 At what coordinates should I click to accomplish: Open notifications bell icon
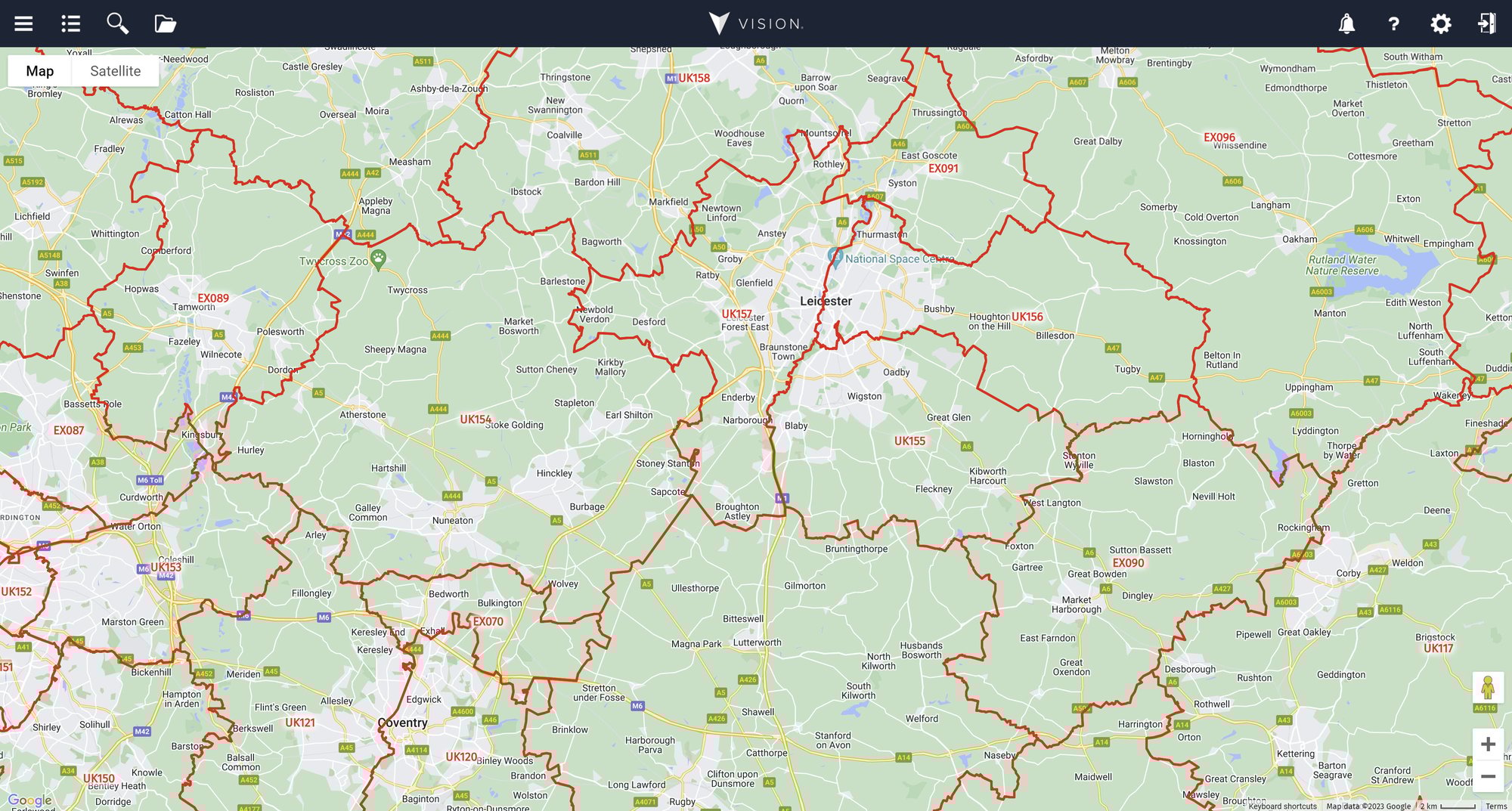pyautogui.click(x=1346, y=23)
